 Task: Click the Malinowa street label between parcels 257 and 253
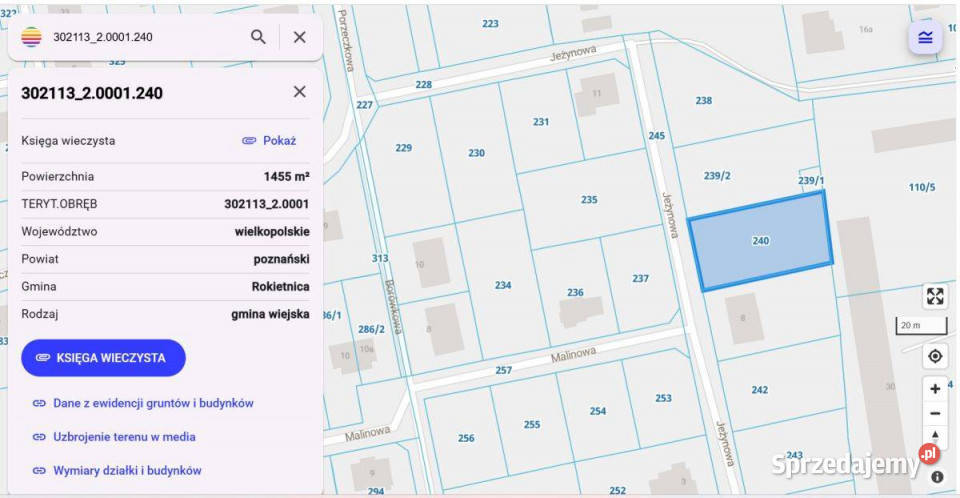573,355
